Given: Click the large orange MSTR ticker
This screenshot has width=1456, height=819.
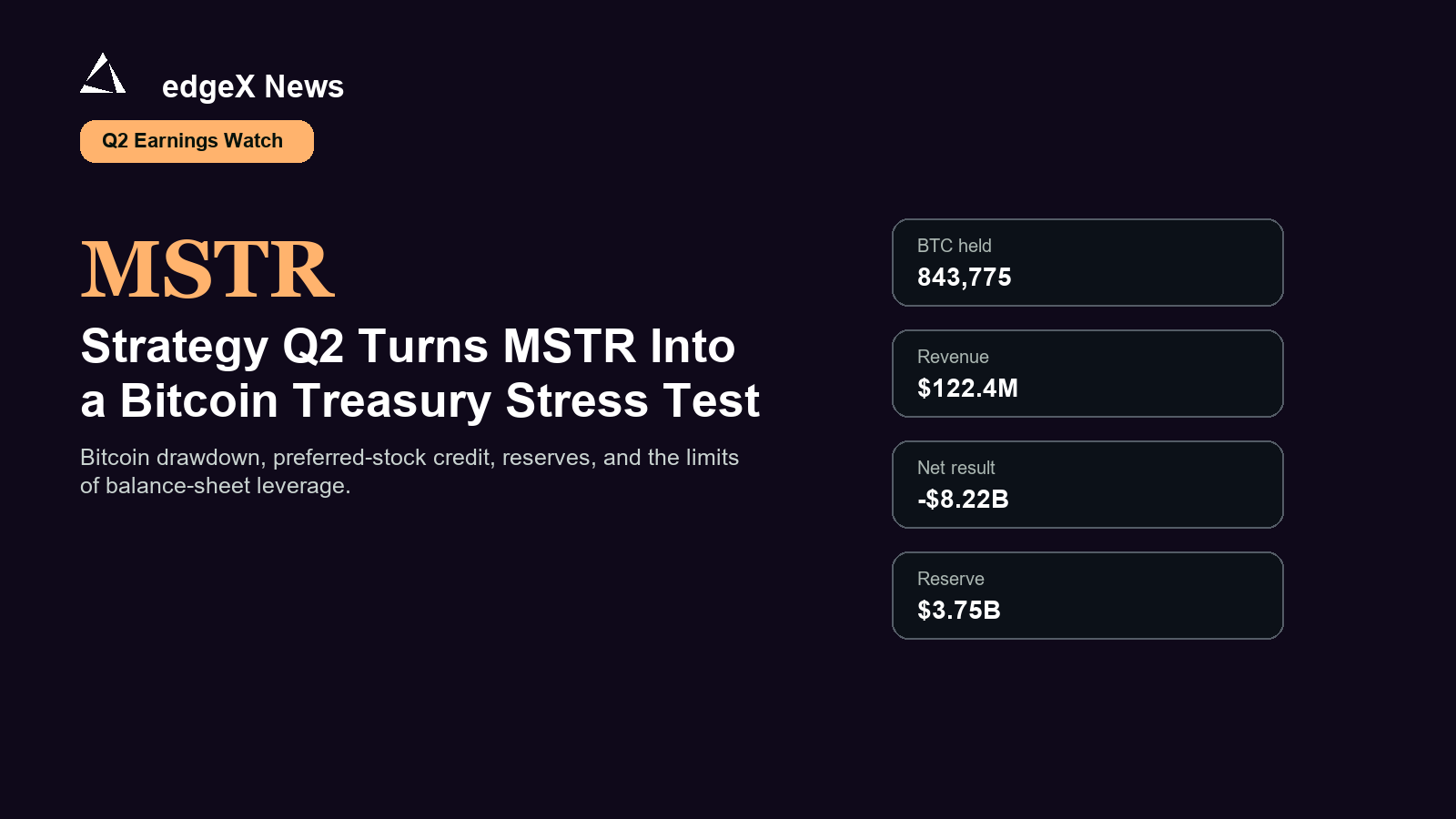Looking at the screenshot, I should 207,269.
